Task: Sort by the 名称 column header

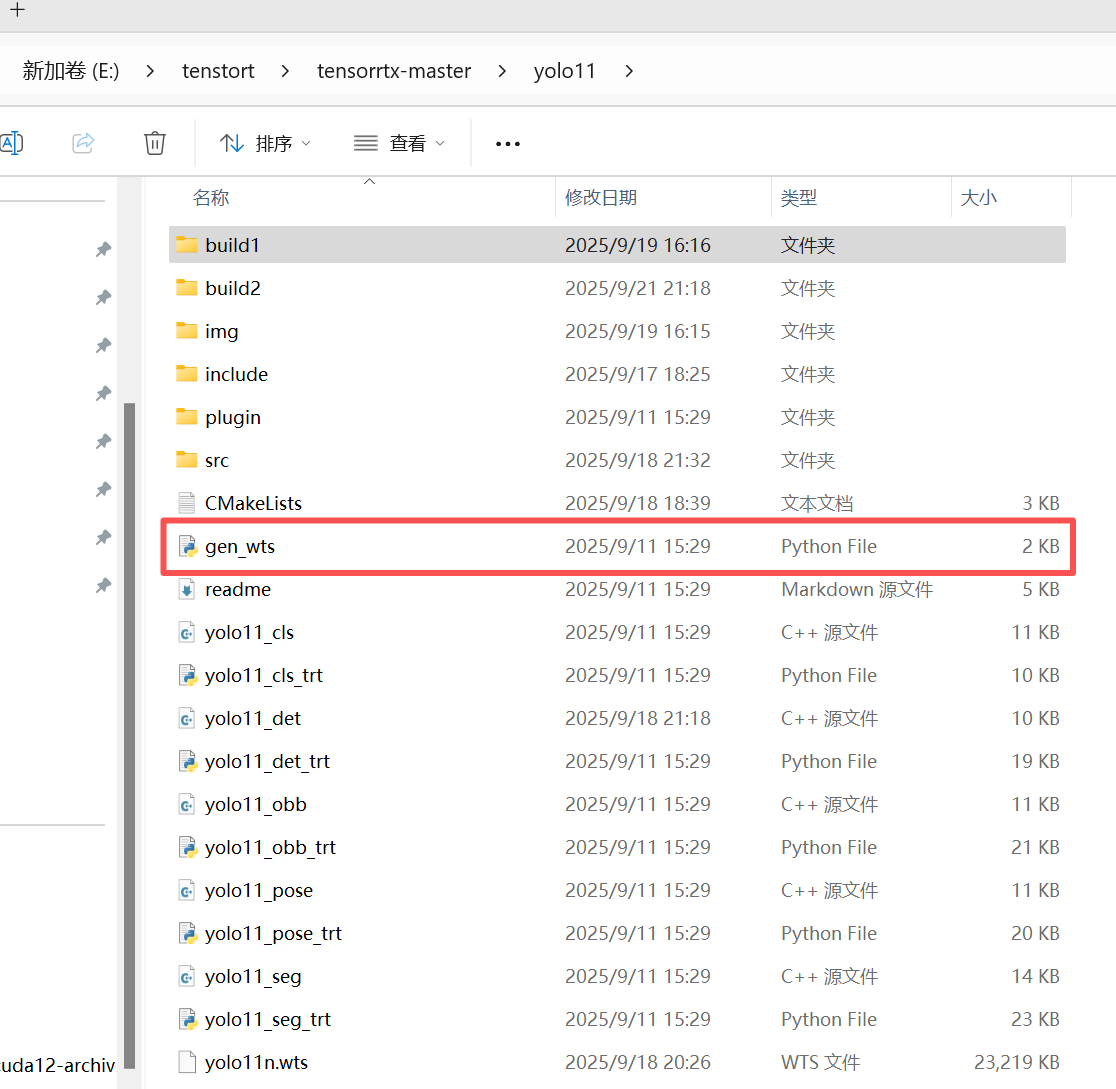Action: [211, 198]
